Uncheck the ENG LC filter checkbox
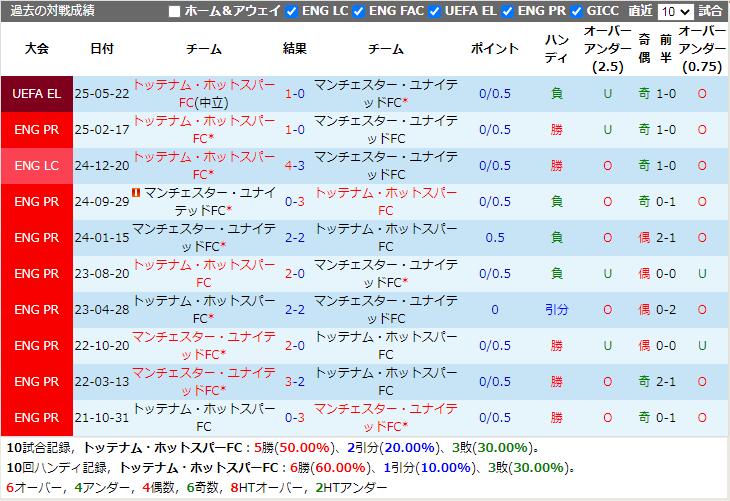Viewport: 730px width, 501px height. (x=292, y=12)
